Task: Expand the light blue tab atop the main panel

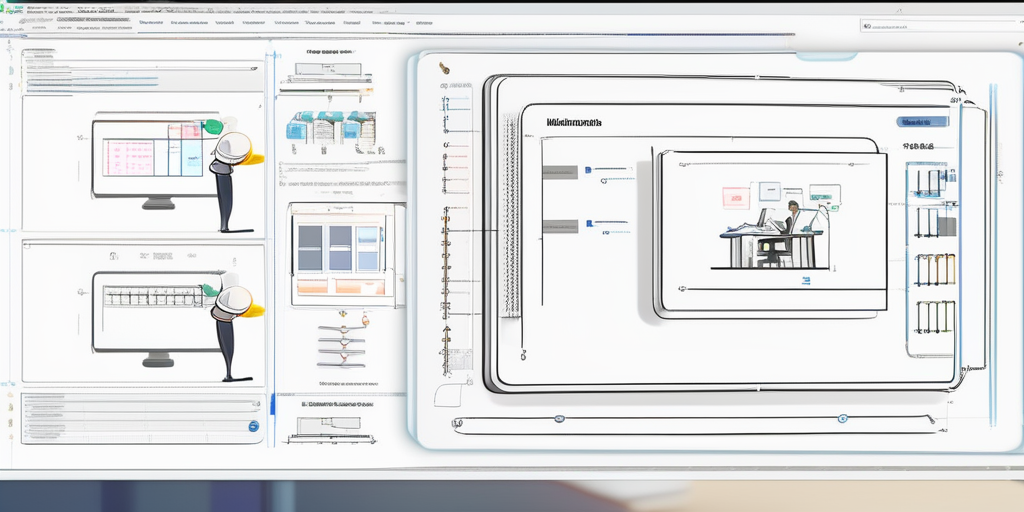Action: point(825,56)
